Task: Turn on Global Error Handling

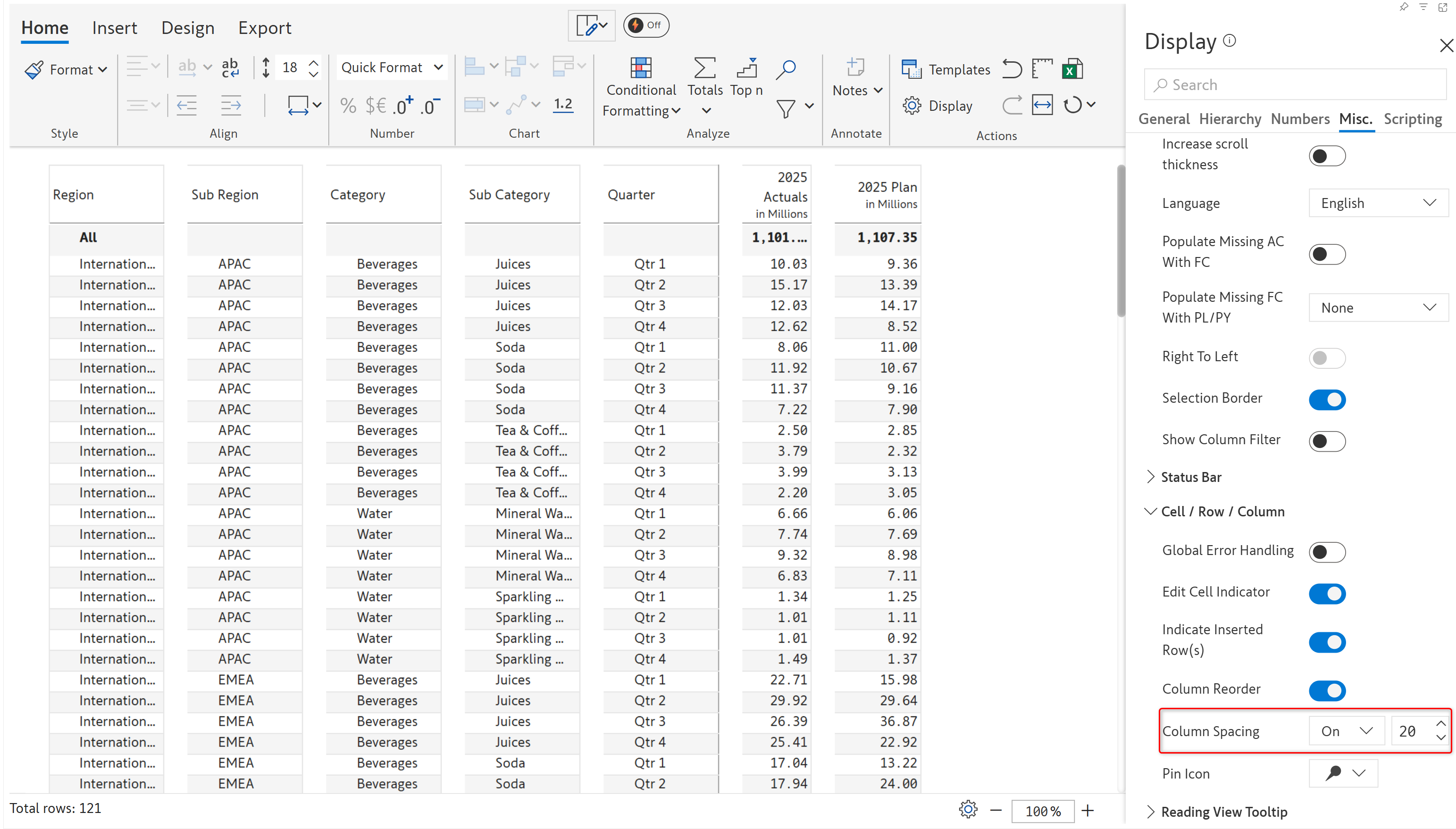Action: pos(1327,551)
